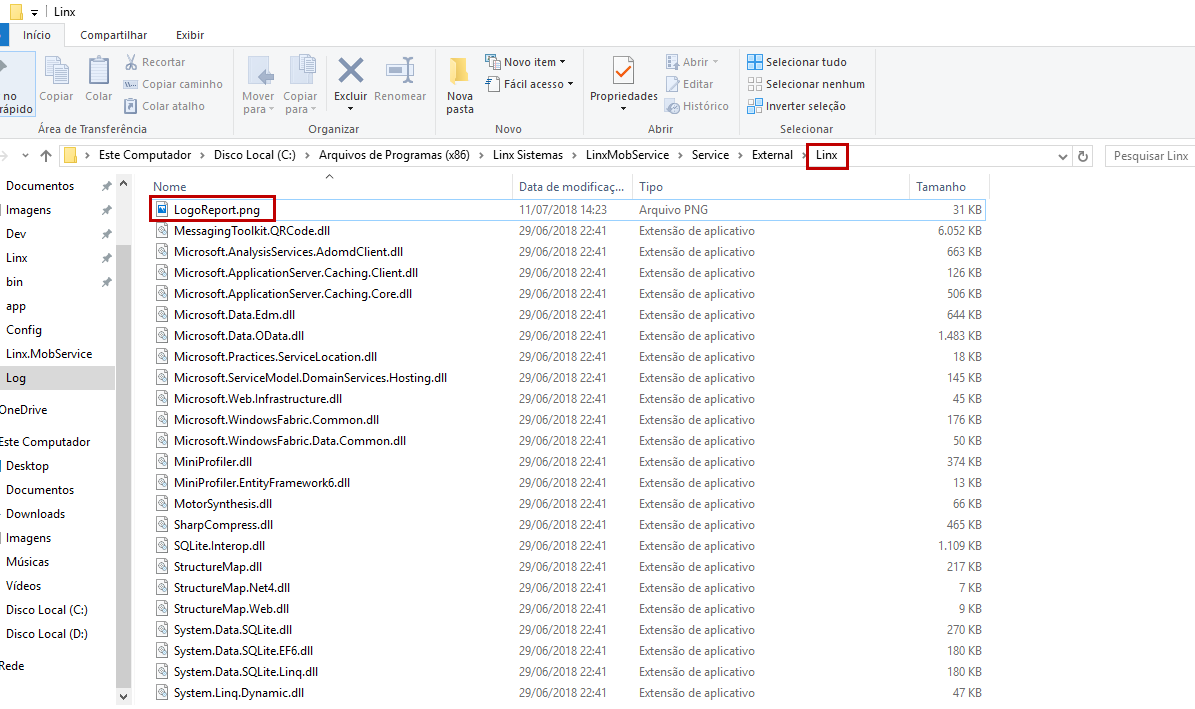The height and width of the screenshot is (709, 1195).
Task: Open the Histórico command
Action: pyautogui.click(x=697, y=106)
